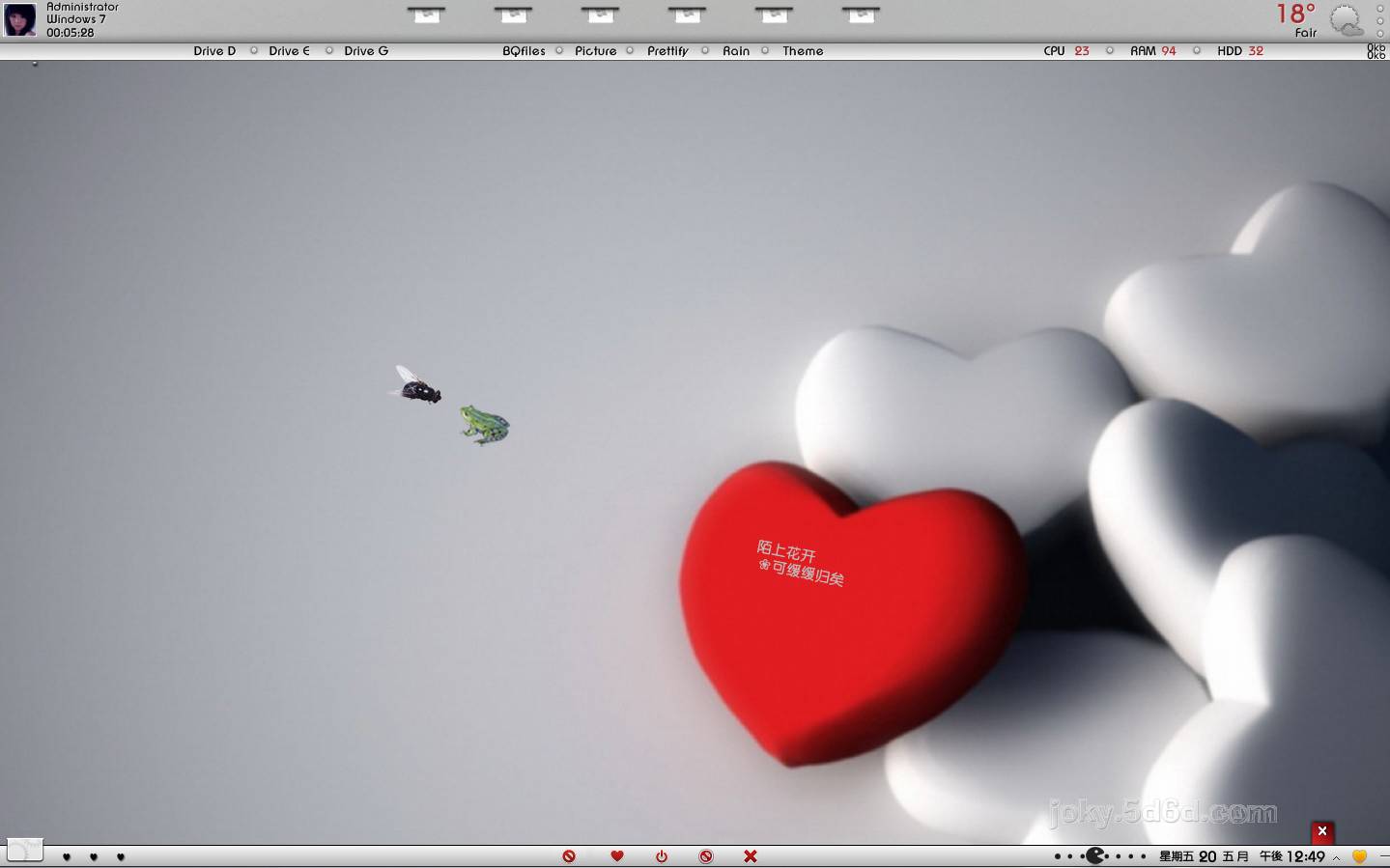Screen dimensions: 1390x868
Task: Click the 星期五 weekday text
Action: click(1177, 856)
